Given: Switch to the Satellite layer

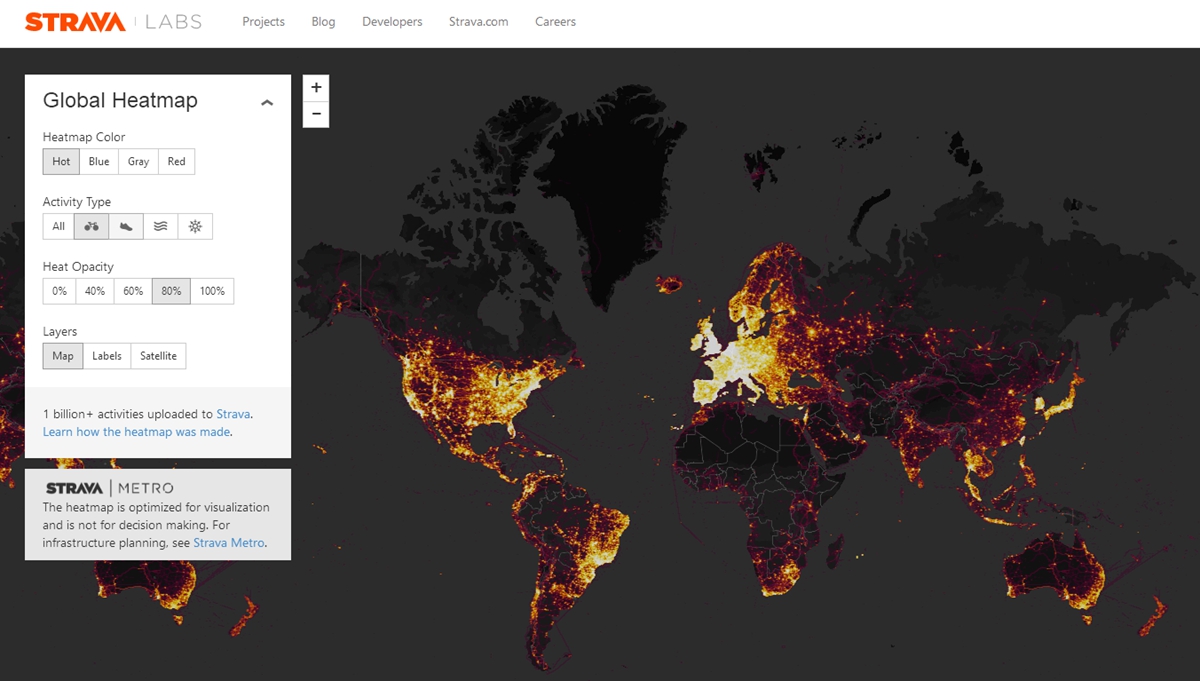Looking at the screenshot, I should pyautogui.click(x=158, y=356).
